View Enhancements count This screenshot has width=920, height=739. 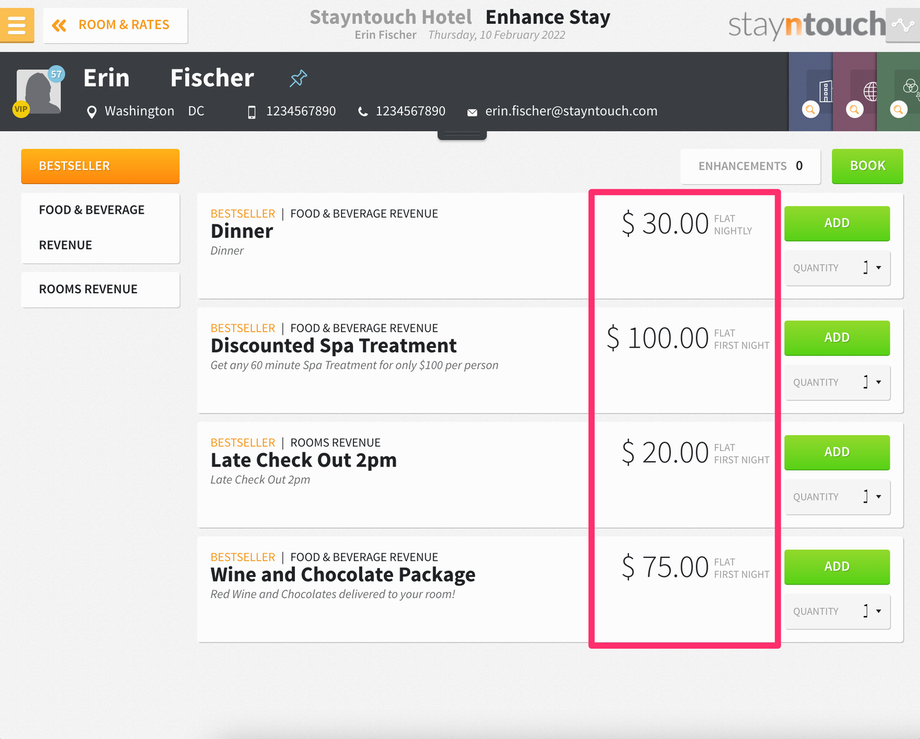click(x=750, y=166)
